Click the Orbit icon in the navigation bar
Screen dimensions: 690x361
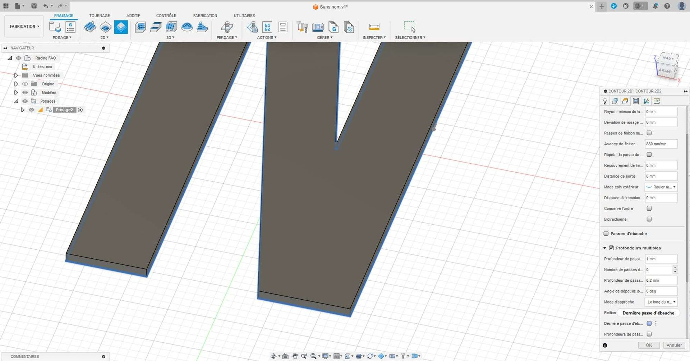pos(274,356)
